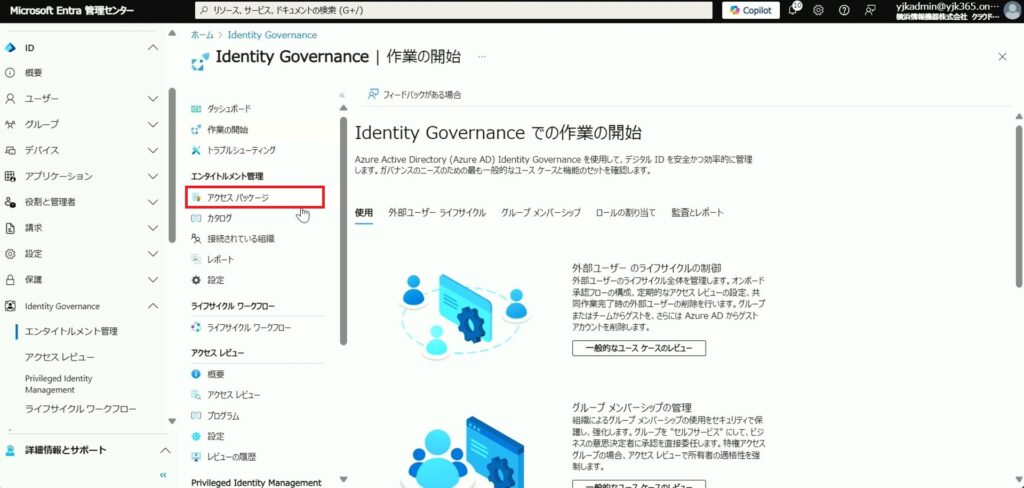Click the 請求 document icon
The height and width of the screenshot is (488, 1024).
click(x=10, y=228)
